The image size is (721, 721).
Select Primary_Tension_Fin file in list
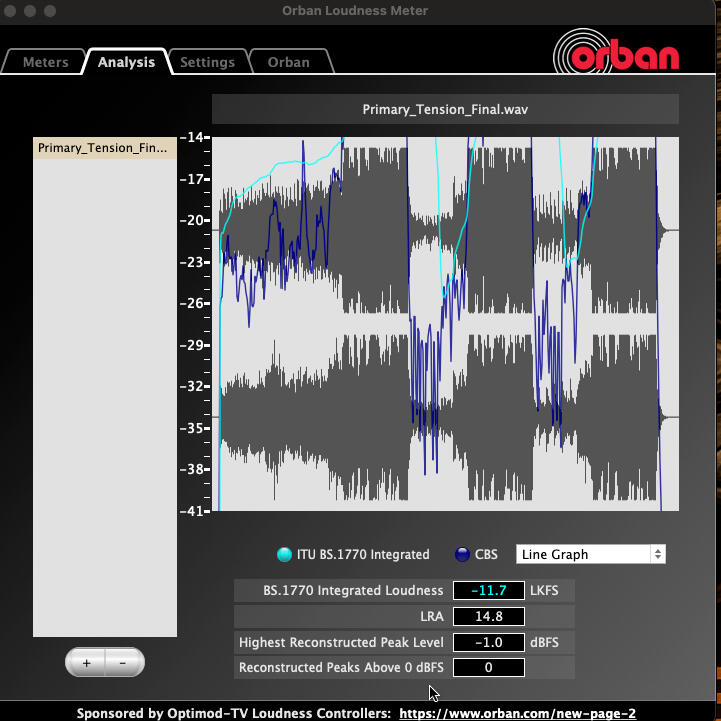pos(104,148)
